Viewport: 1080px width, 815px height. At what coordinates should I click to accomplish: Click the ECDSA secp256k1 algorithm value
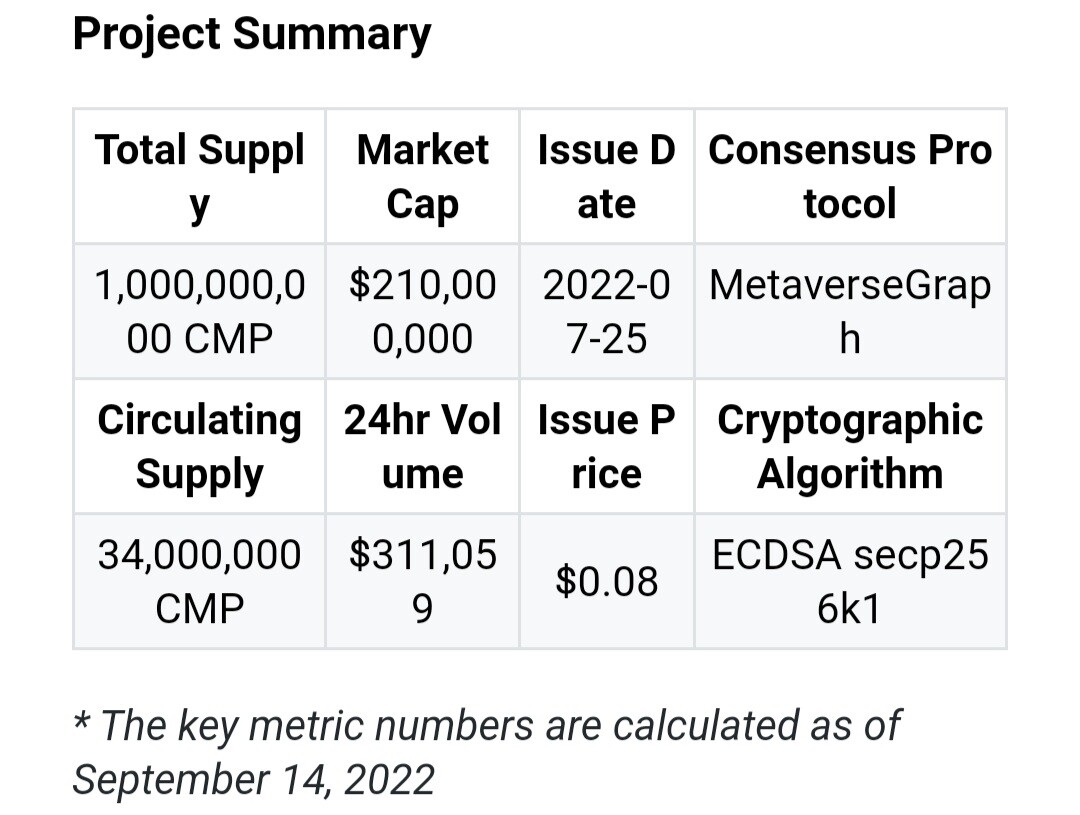pos(850,581)
